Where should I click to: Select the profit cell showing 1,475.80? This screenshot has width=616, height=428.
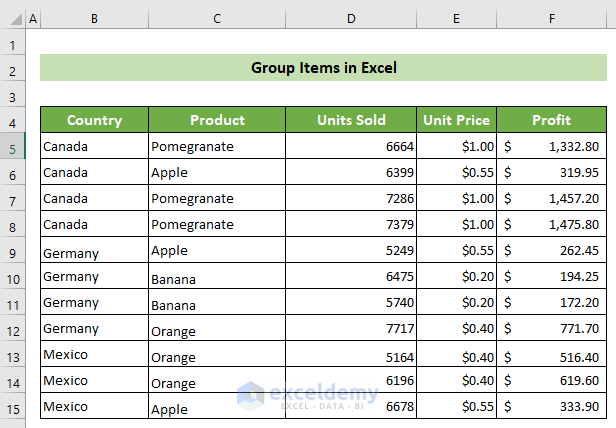[552, 224]
